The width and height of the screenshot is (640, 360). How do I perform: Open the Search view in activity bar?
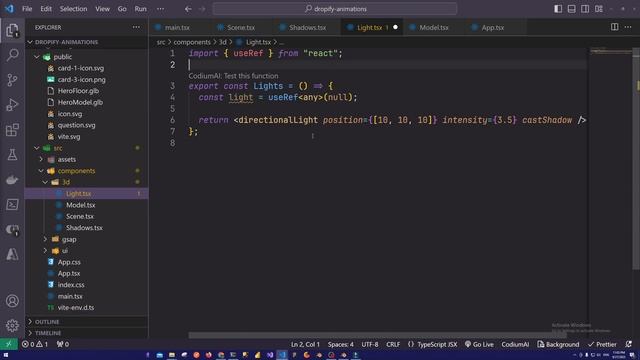(x=12, y=55)
